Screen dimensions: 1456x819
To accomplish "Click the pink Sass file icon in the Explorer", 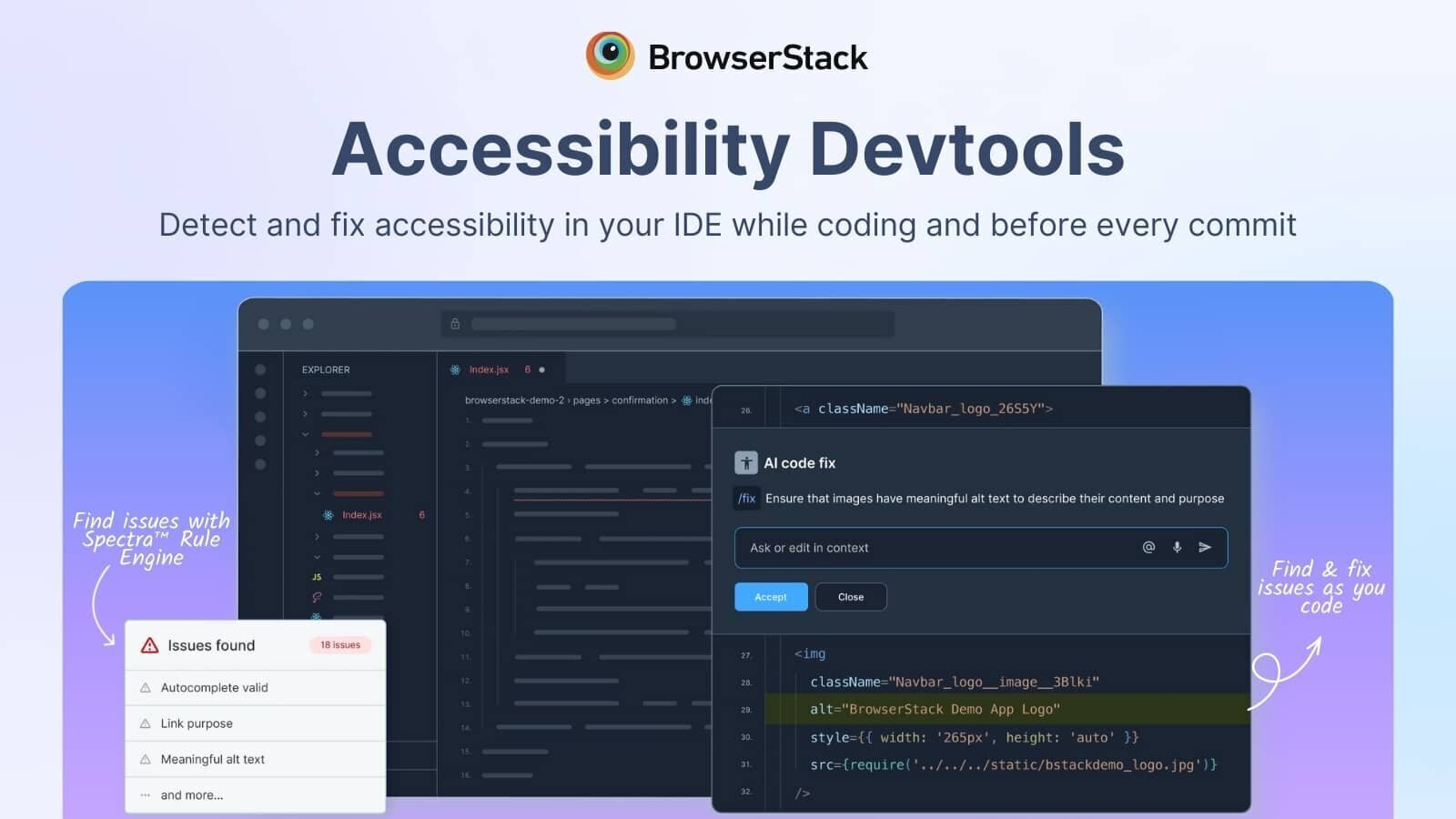I will click(x=316, y=595).
